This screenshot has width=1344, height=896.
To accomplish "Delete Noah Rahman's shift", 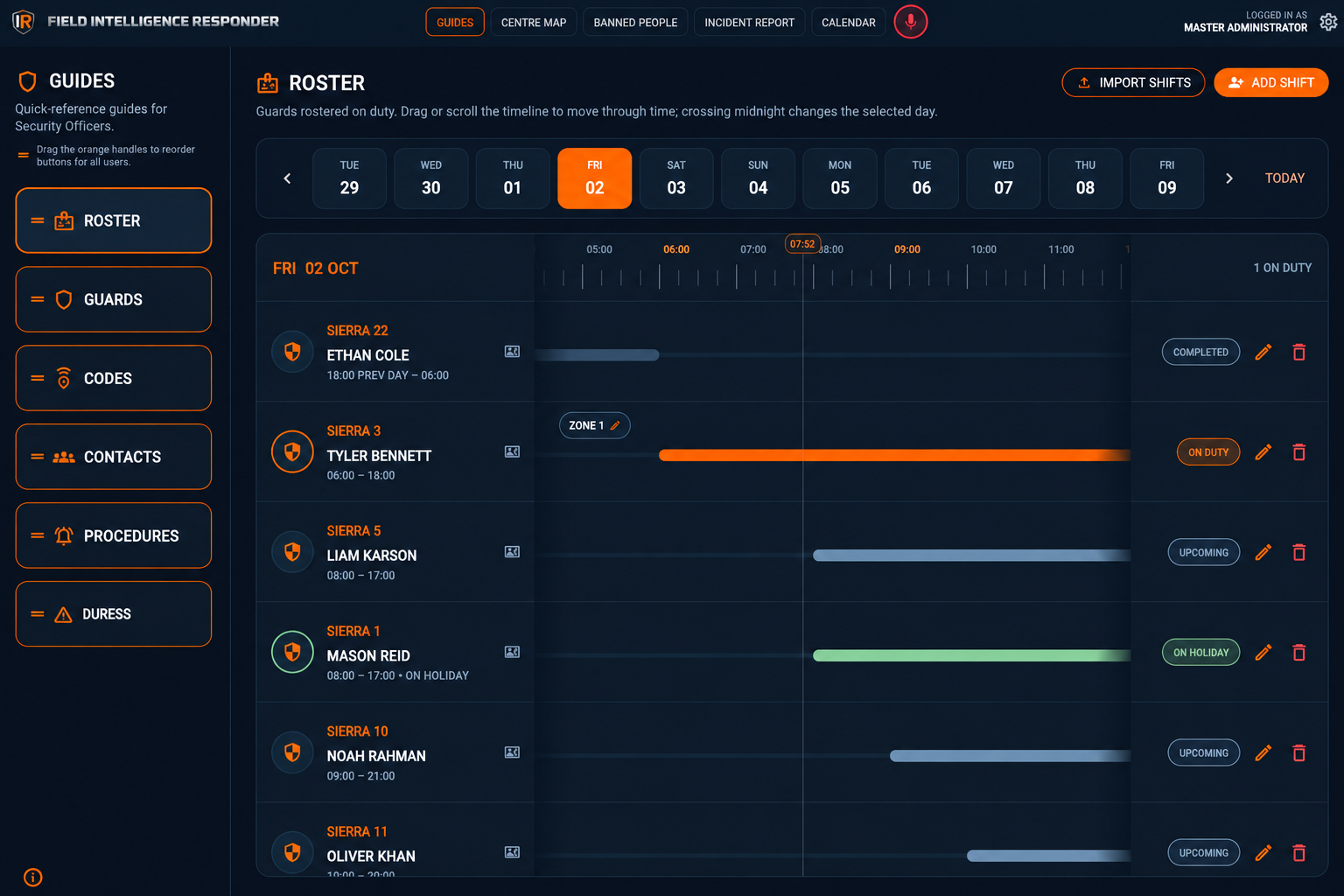I will pos(1299,753).
